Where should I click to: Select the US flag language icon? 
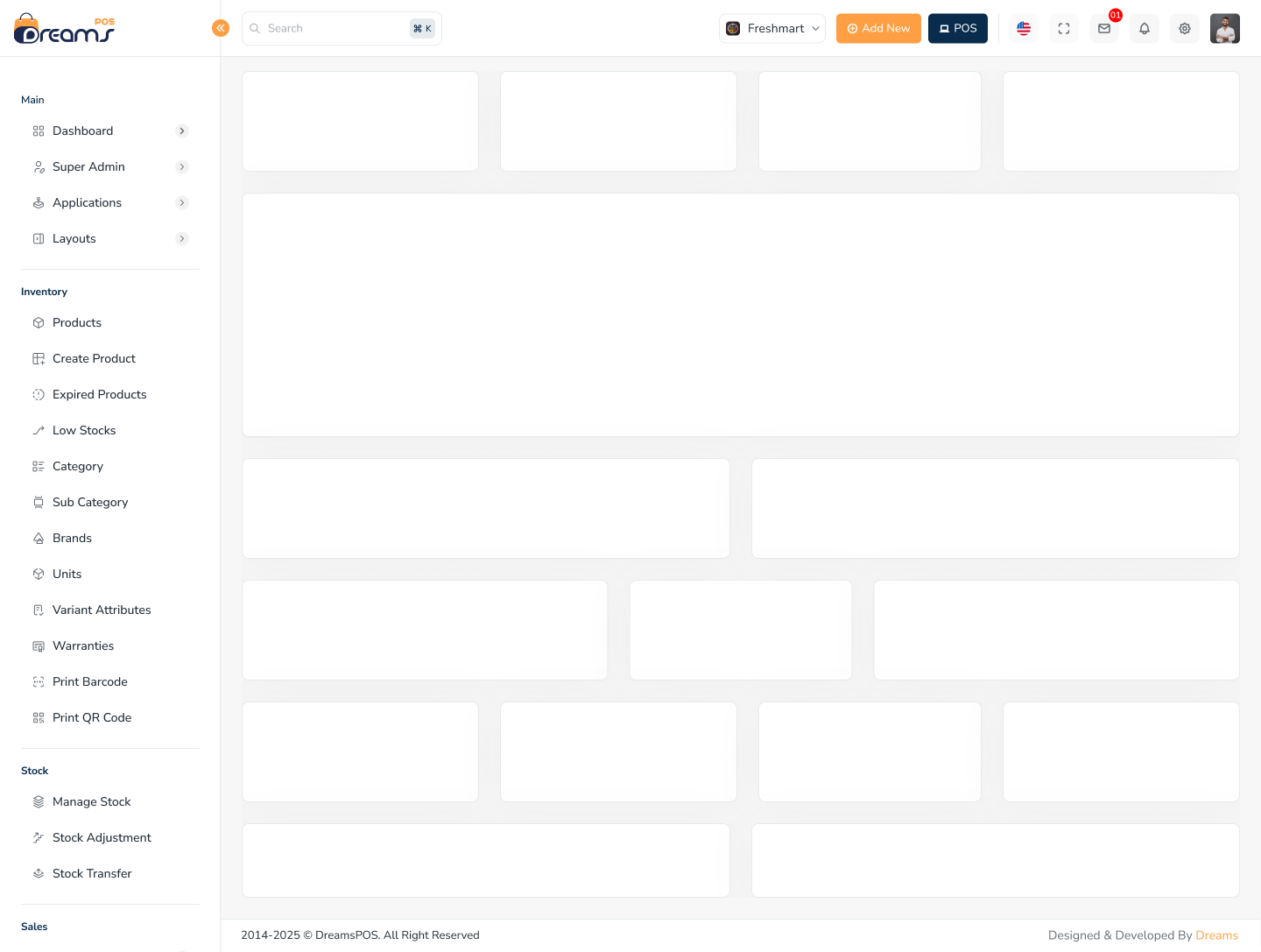[1024, 29]
